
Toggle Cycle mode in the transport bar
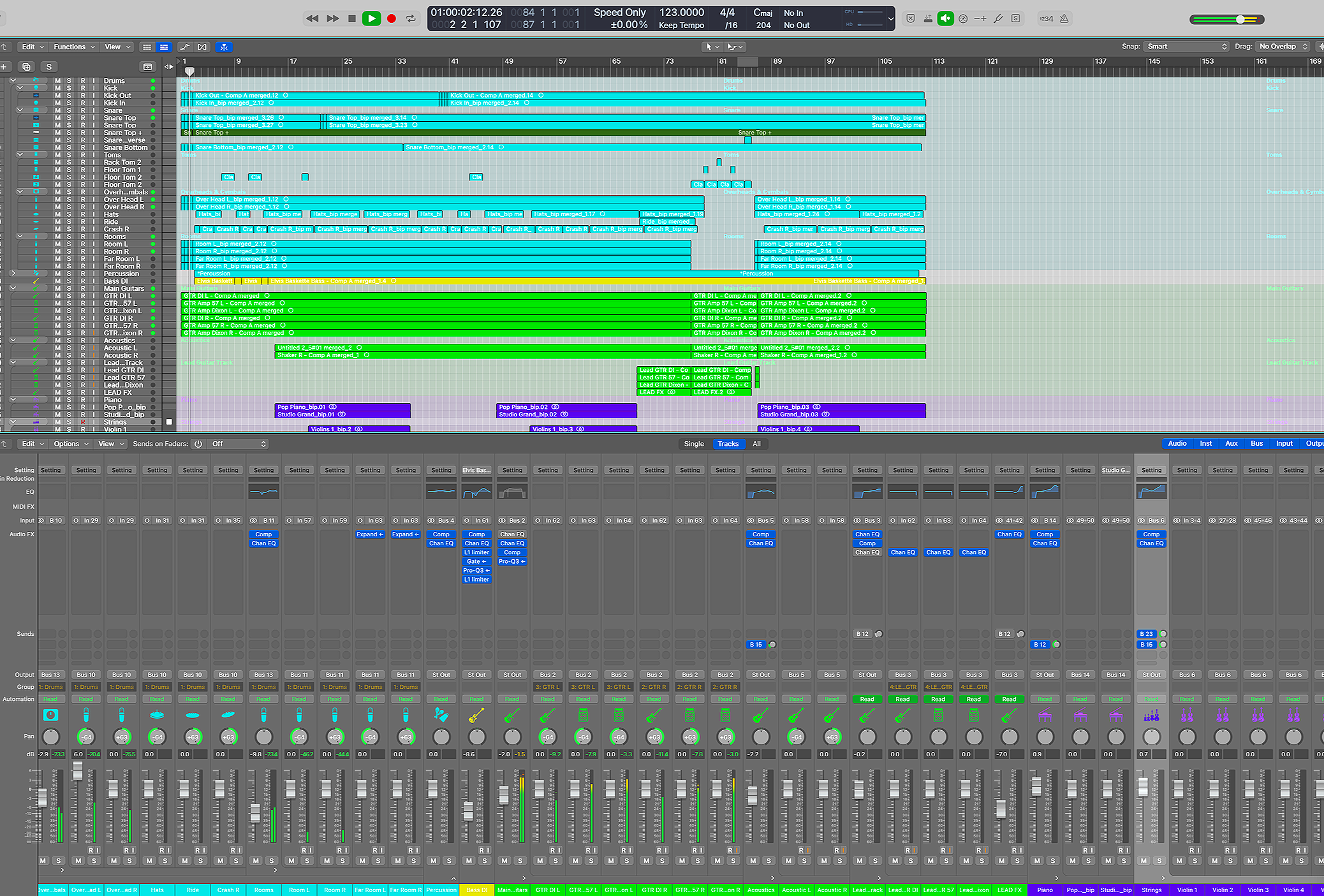click(411, 18)
